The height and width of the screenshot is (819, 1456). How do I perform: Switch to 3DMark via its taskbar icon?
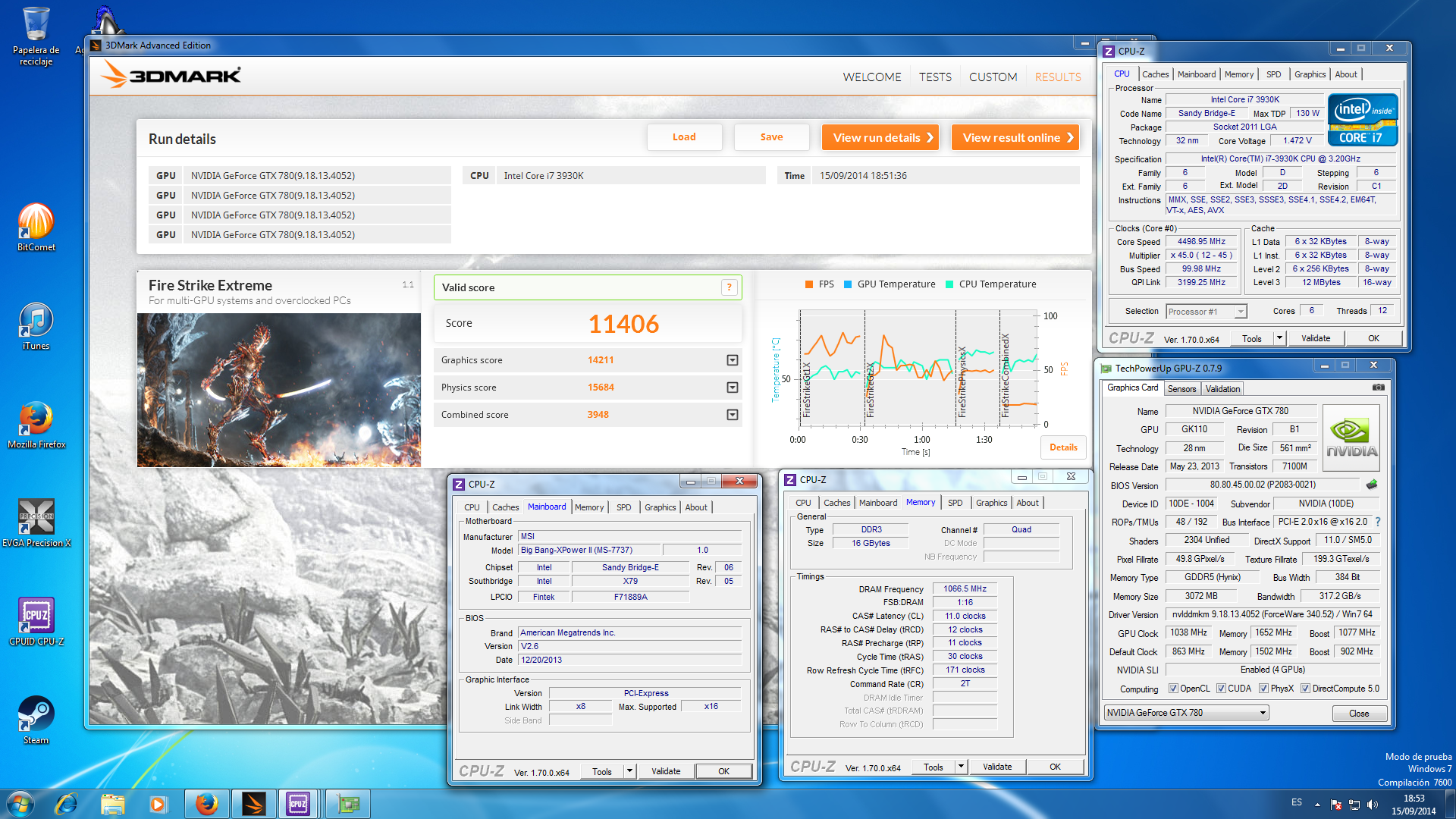(x=254, y=804)
